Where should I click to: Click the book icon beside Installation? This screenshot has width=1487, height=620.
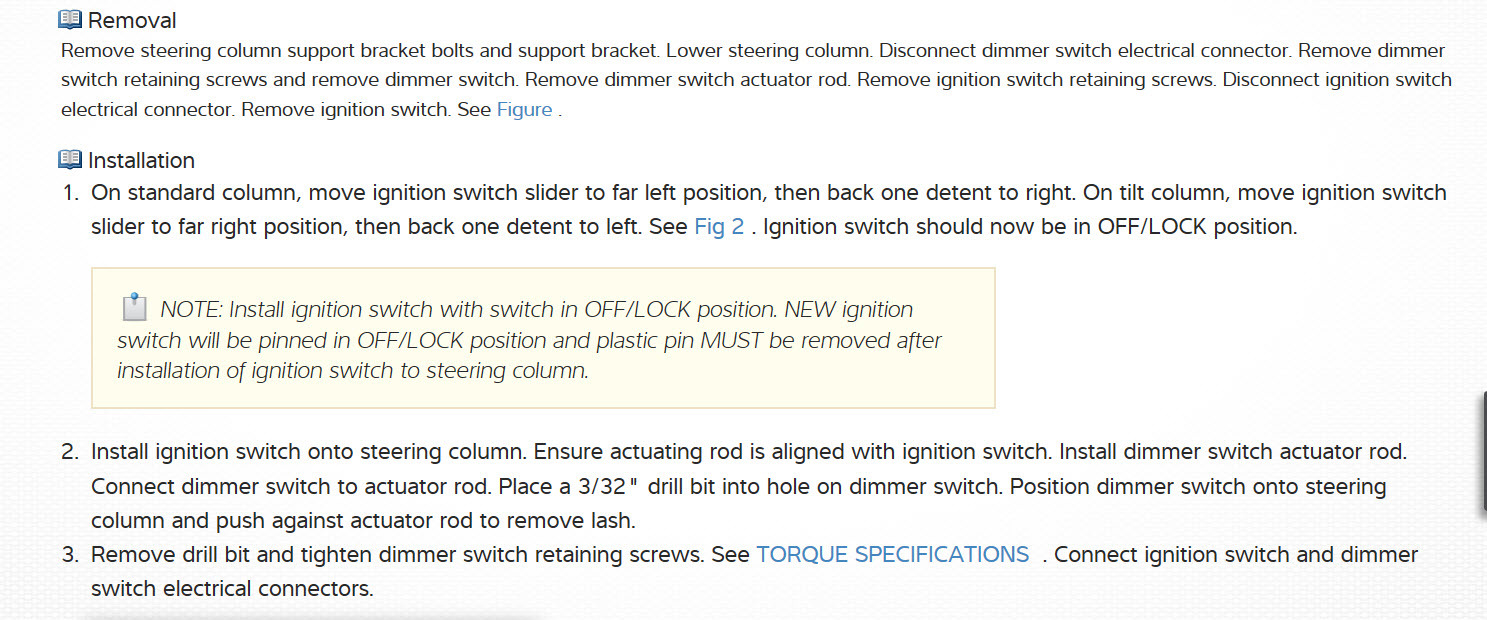click(70, 159)
